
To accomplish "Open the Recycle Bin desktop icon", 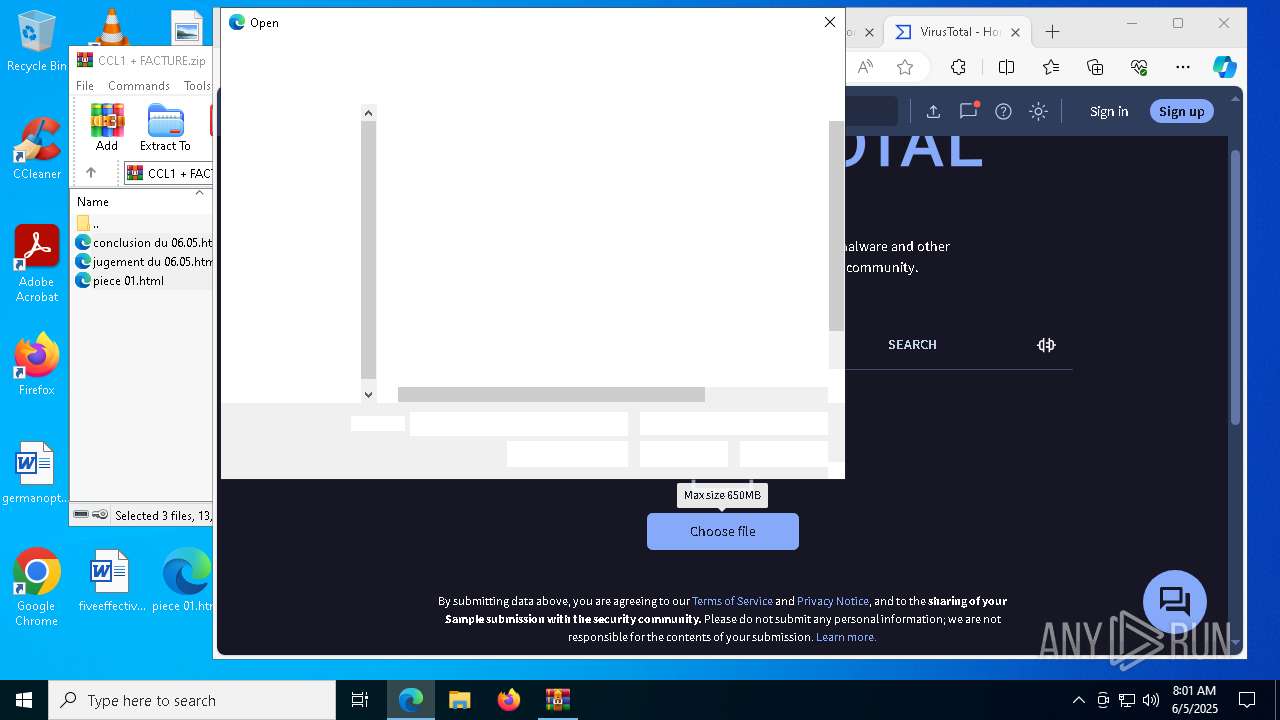I will pyautogui.click(x=36, y=40).
